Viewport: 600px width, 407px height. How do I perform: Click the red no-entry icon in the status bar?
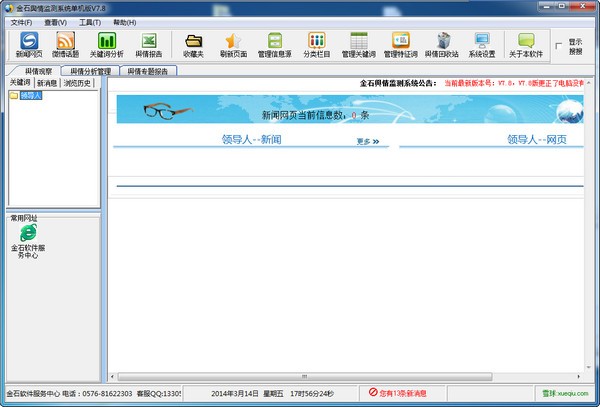coord(373,392)
